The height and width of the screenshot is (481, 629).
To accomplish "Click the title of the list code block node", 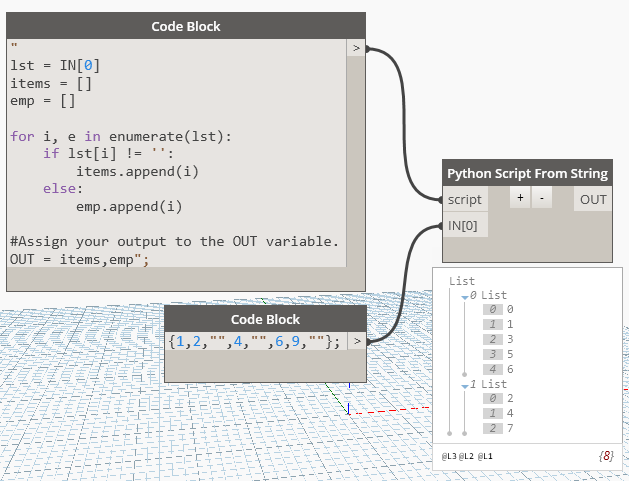I will (265, 320).
